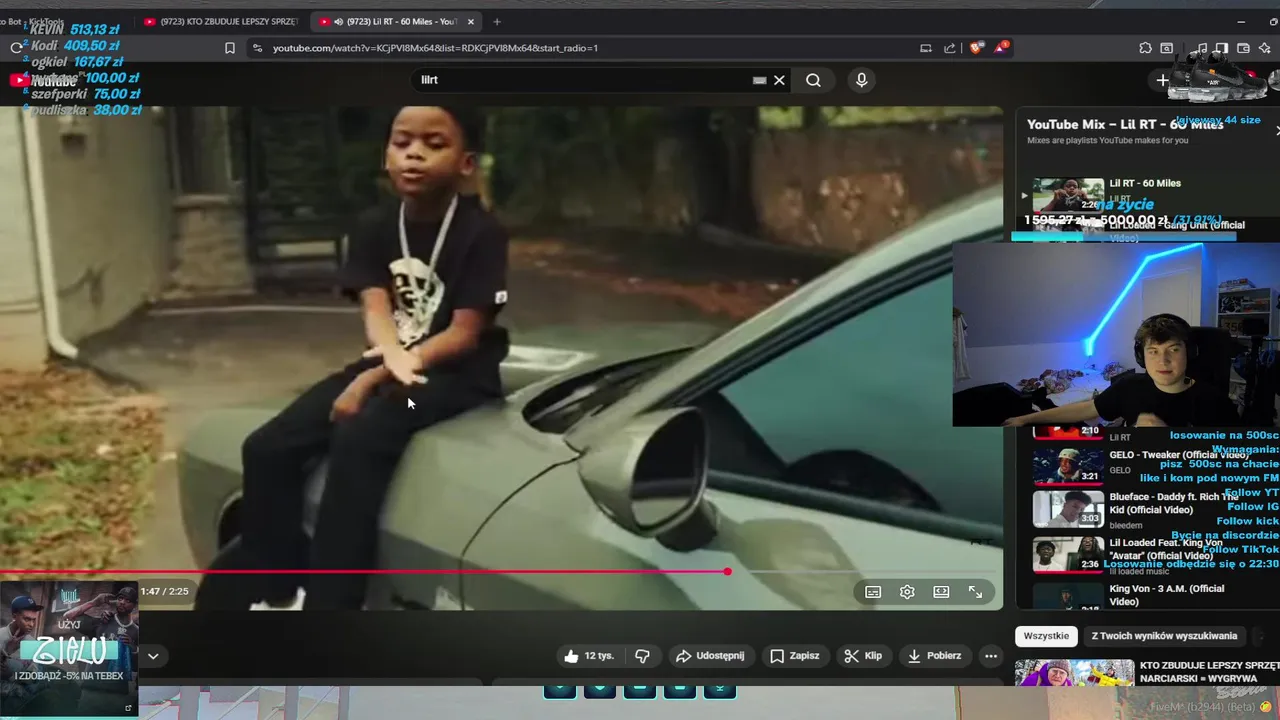The height and width of the screenshot is (720, 1280).
Task: Bookmark this page with the address bar bookmark icon
Action: tap(229, 48)
